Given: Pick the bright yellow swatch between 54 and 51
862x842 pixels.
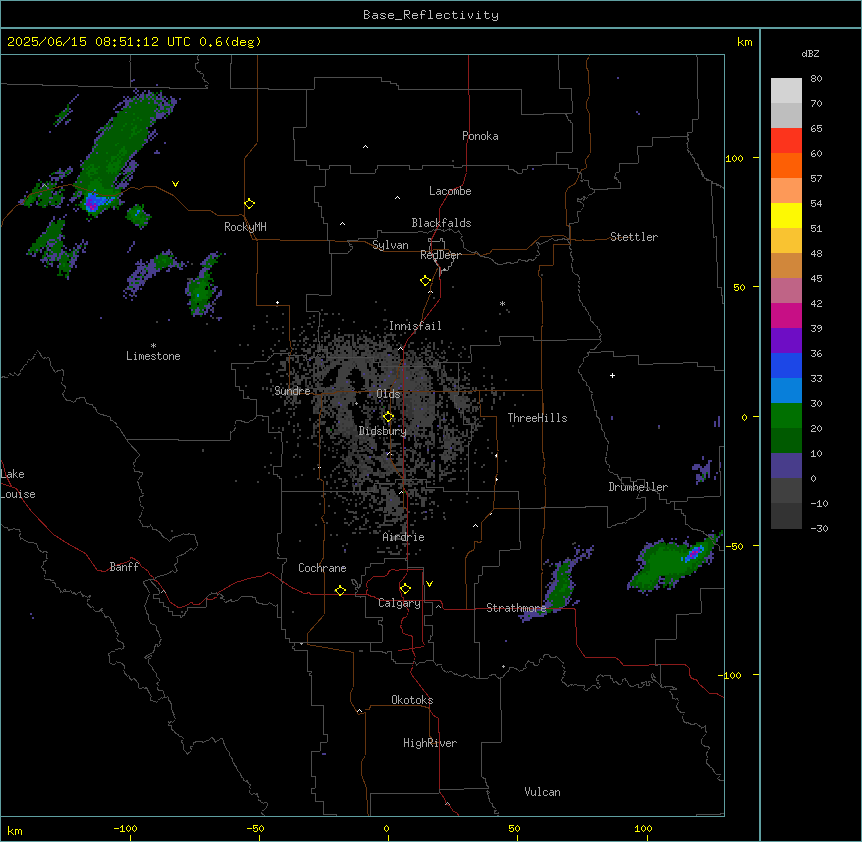Looking at the screenshot, I should click(786, 215).
